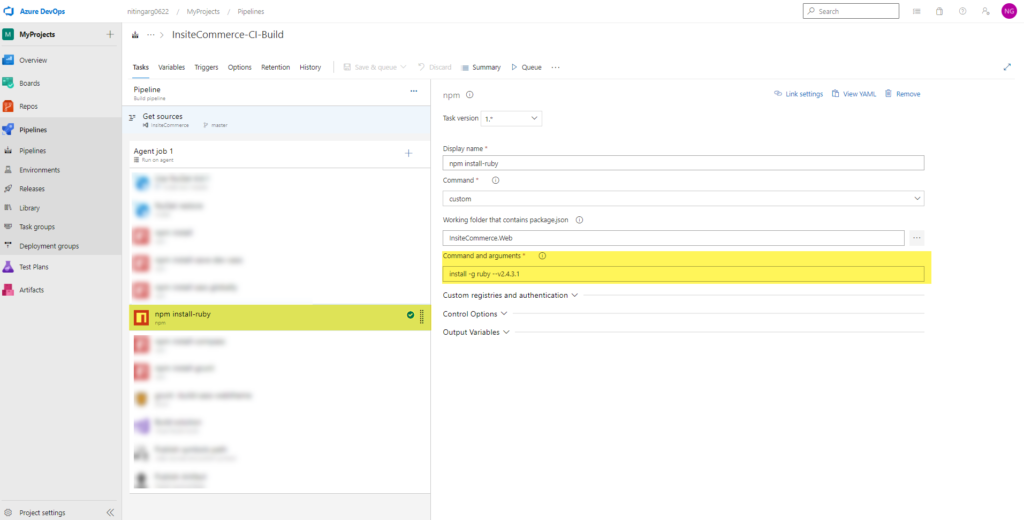
Task: Open Overview in the sidebar
Action: [x=33, y=60]
